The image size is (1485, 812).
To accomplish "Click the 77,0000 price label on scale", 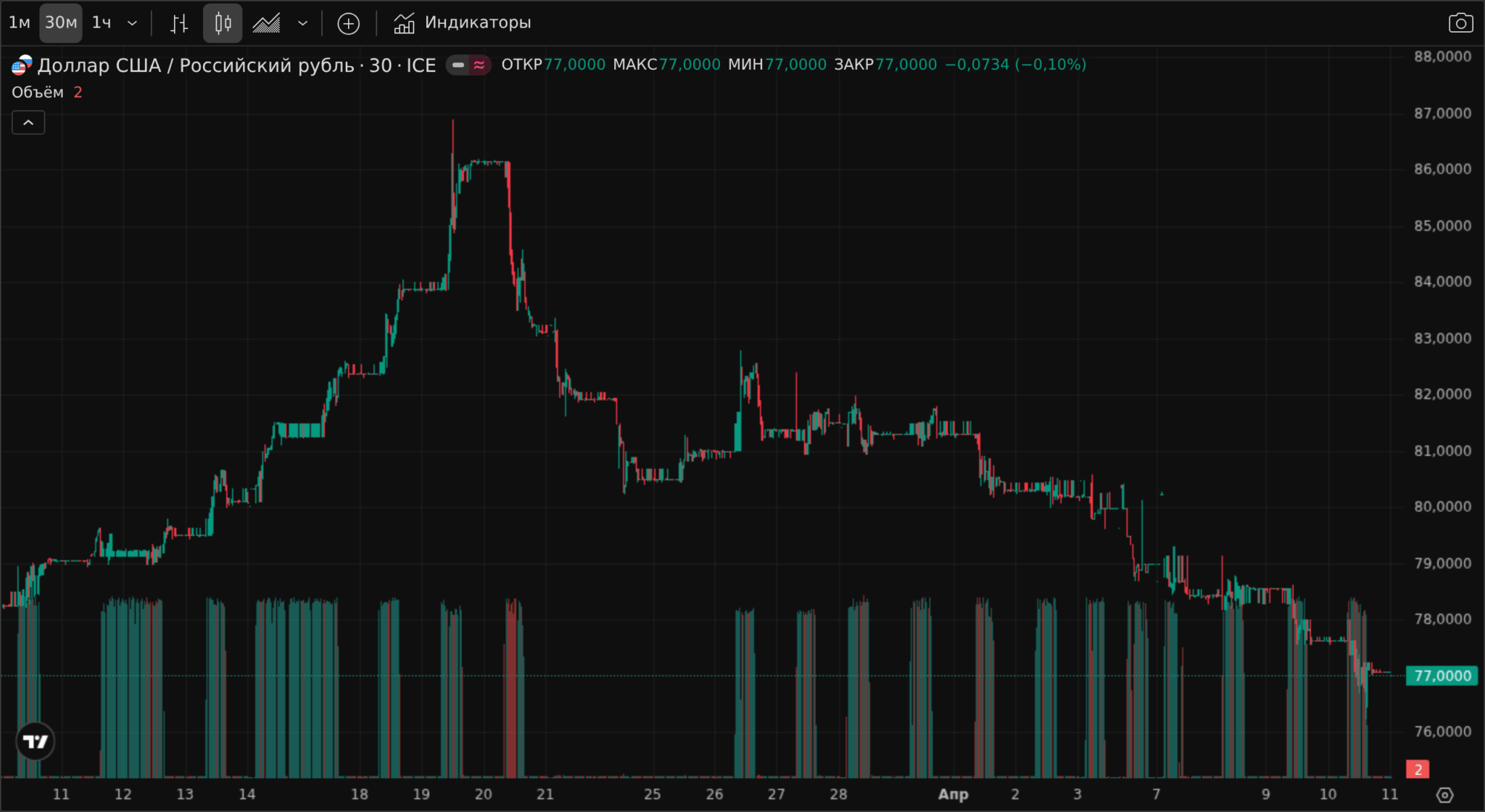I will click(1442, 676).
